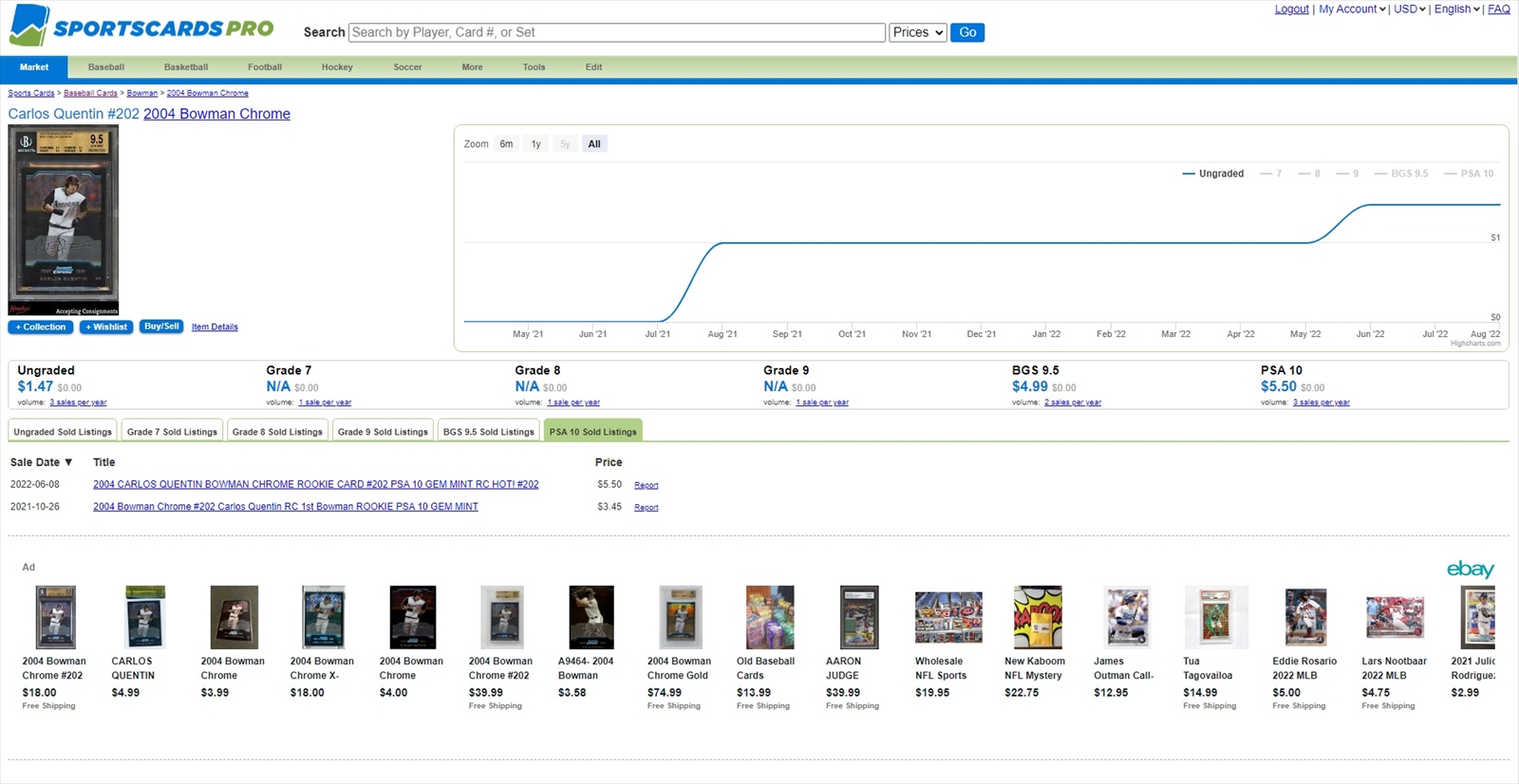Switch to Grade 9 Sold Listings tab
The width and height of the screenshot is (1519, 784).
point(383,431)
